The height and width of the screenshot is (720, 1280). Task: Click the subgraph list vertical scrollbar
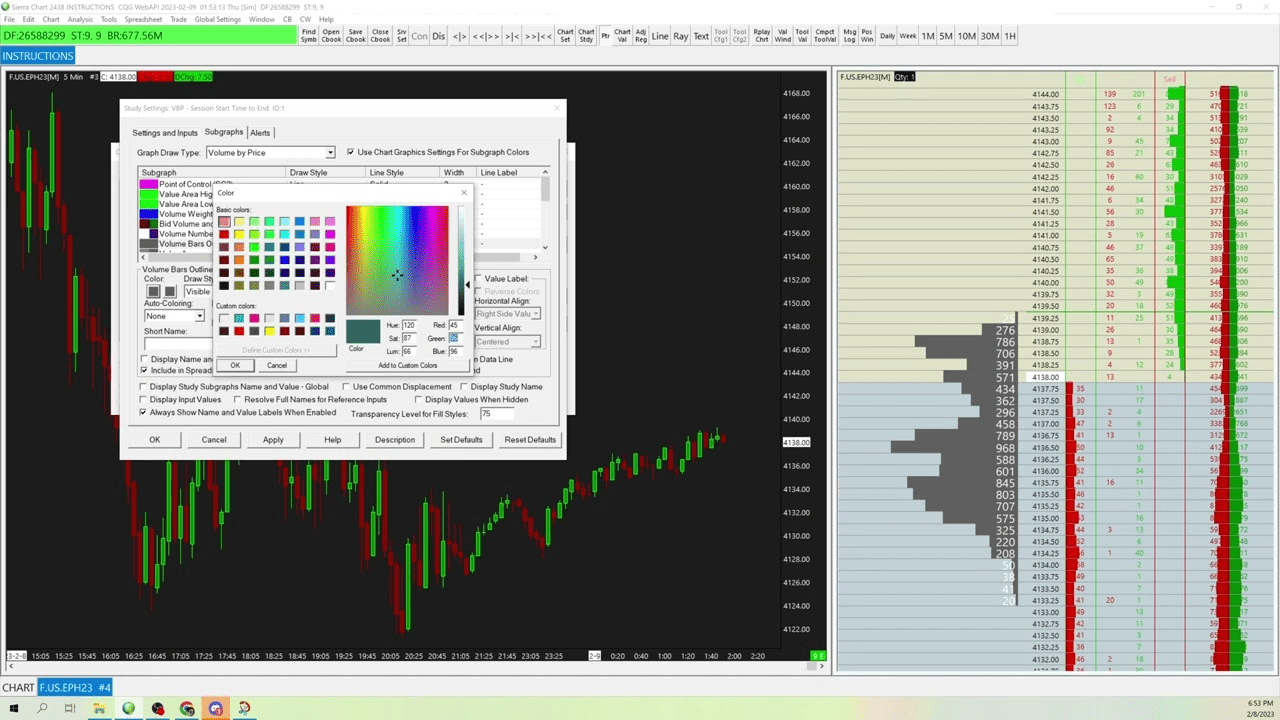click(x=545, y=210)
